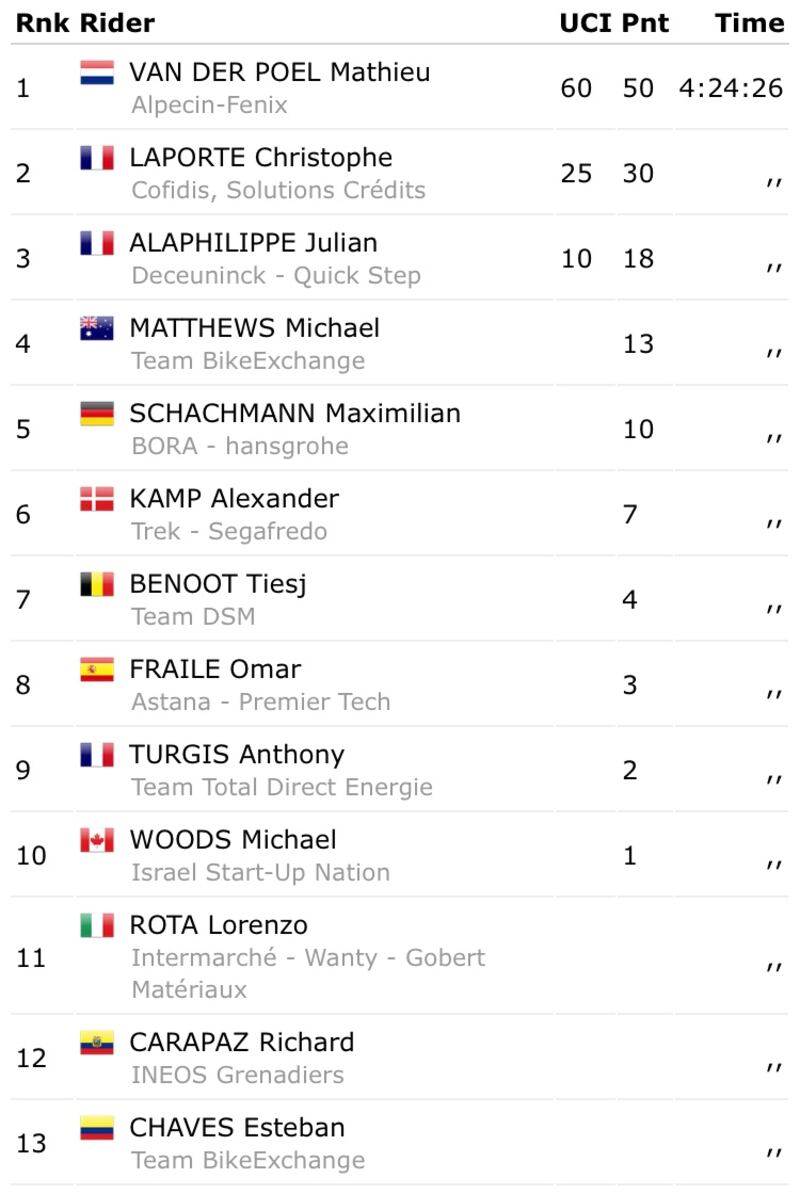Open rider page for VAN DER POEL Mathieu
The image size is (800, 1194).
pyautogui.click(x=279, y=72)
